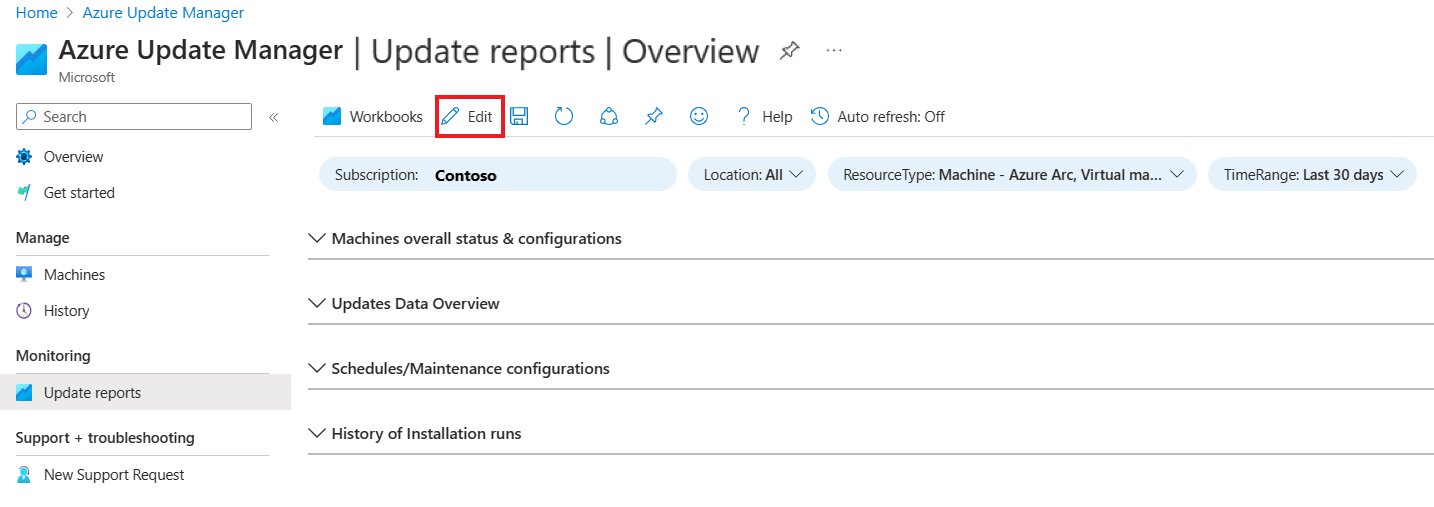This screenshot has height=507, width=1434.
Task: Toggle the Auto refresh setting
Action: tap(878, 117)
